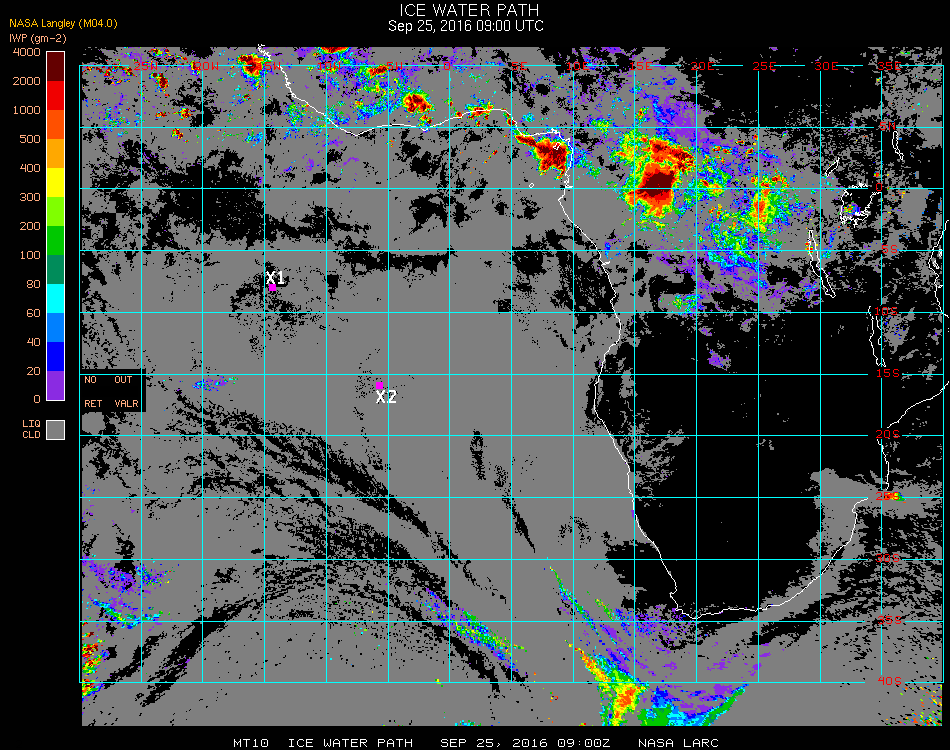Click the '30E' longitude label

[826, 66]
